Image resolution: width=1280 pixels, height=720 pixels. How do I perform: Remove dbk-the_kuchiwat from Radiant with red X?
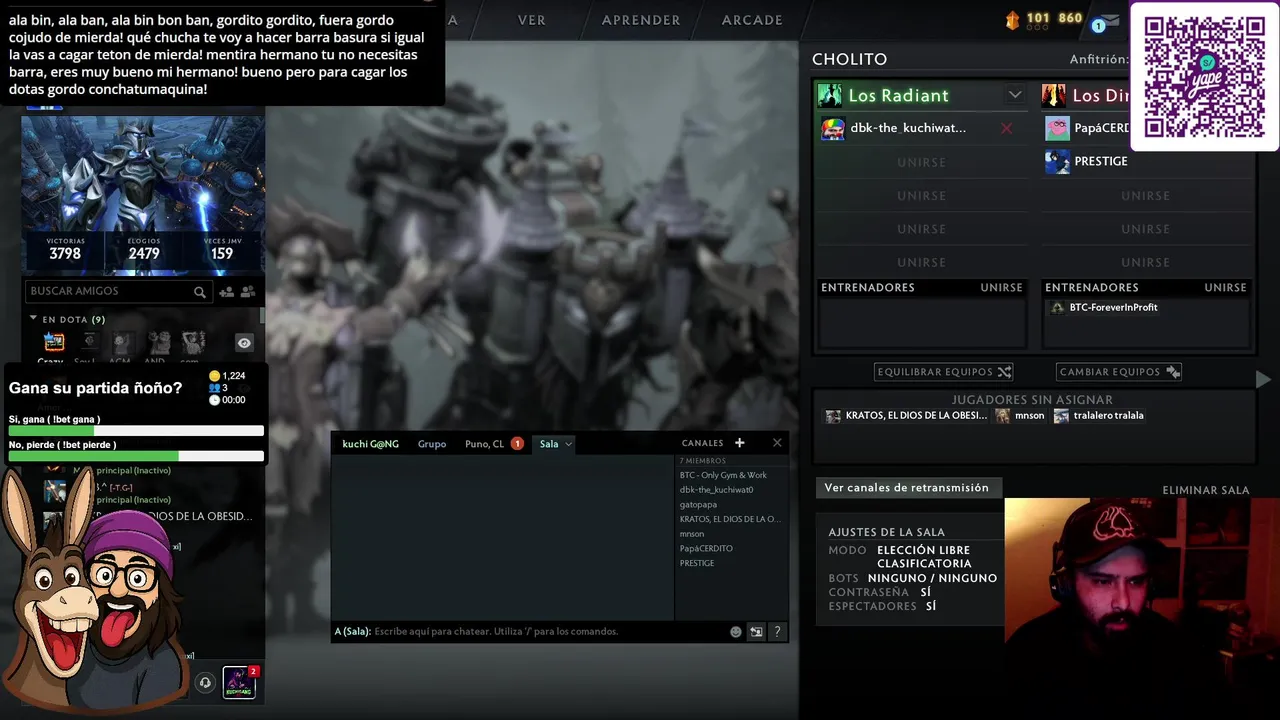(1006, 128)
